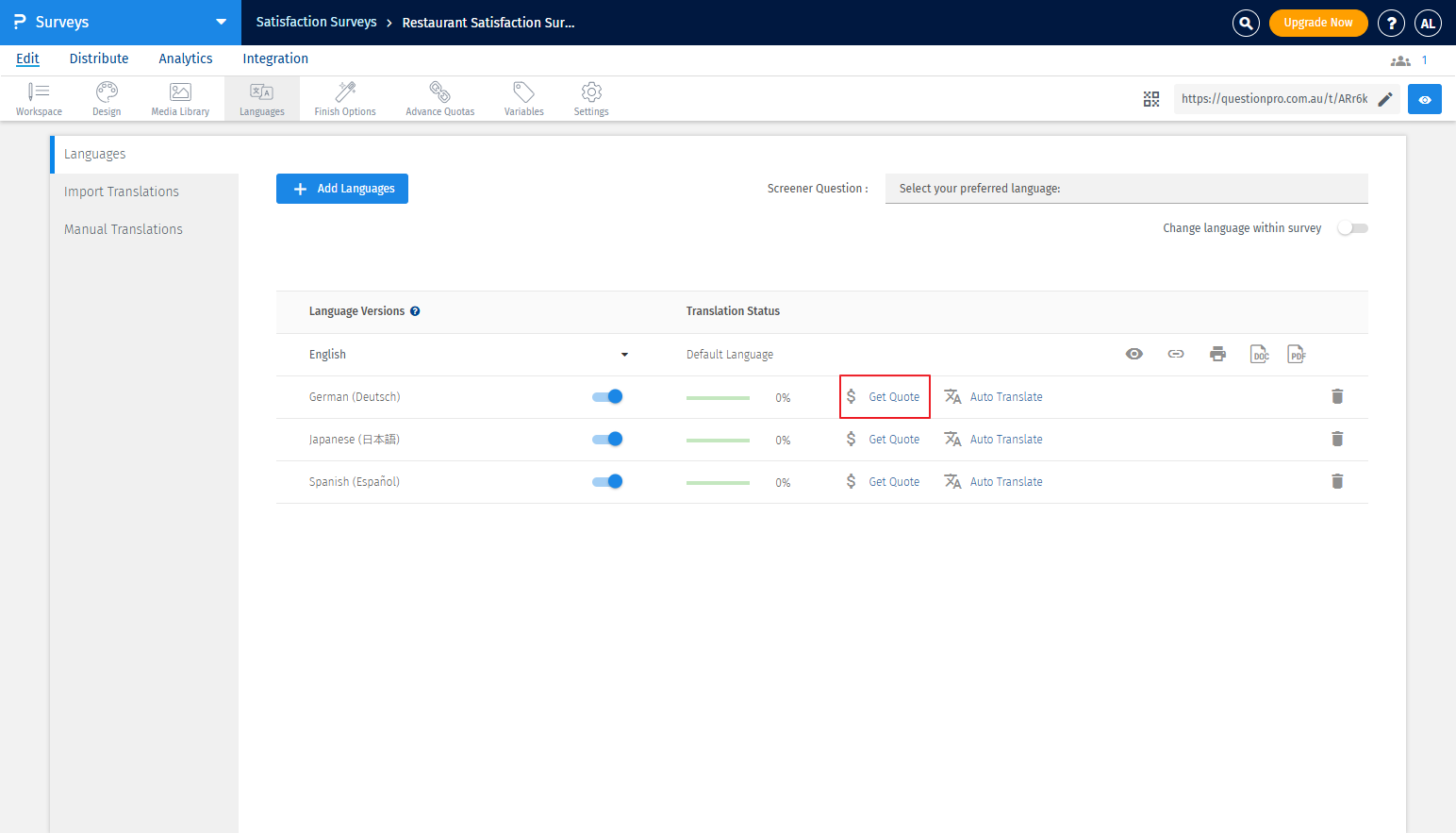Export English survey as DOC
The height and width of the screenshot is (833, 1456).
pyautogui.click(x=1259, y=354)
